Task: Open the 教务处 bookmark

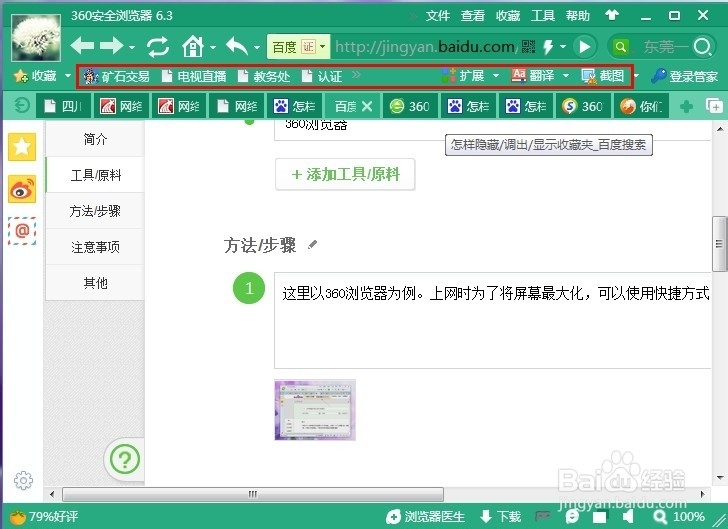Action: [x=264, y=76]
